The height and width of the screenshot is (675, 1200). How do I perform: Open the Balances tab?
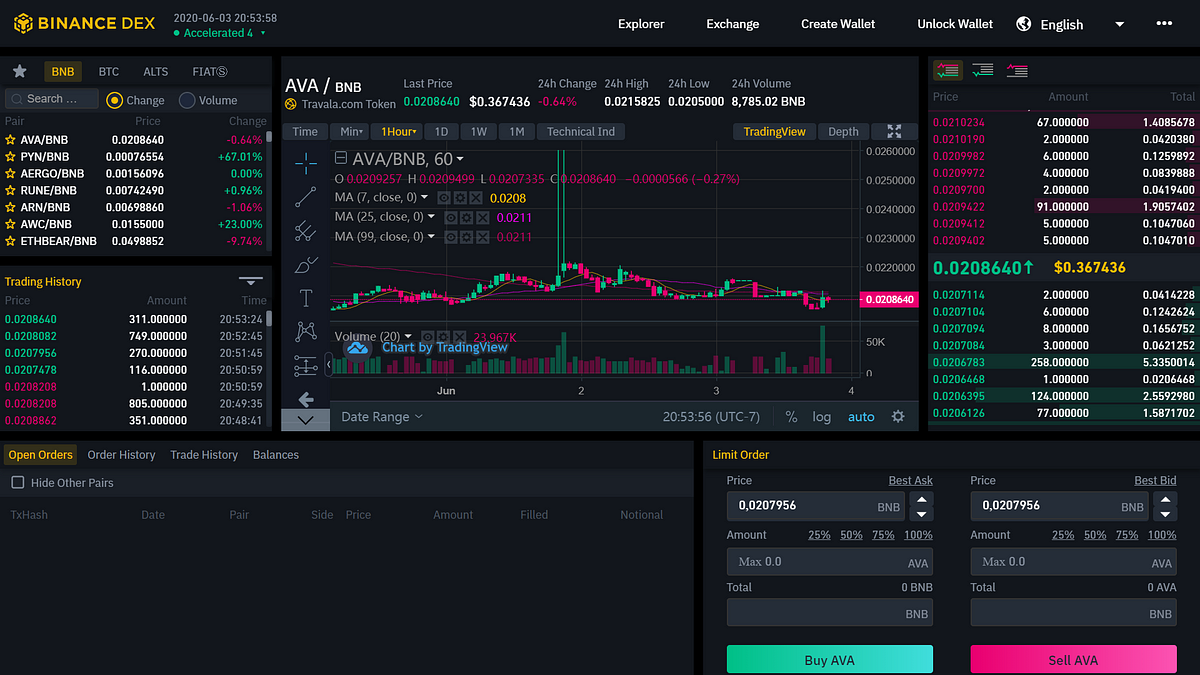(x=276, y=455)
